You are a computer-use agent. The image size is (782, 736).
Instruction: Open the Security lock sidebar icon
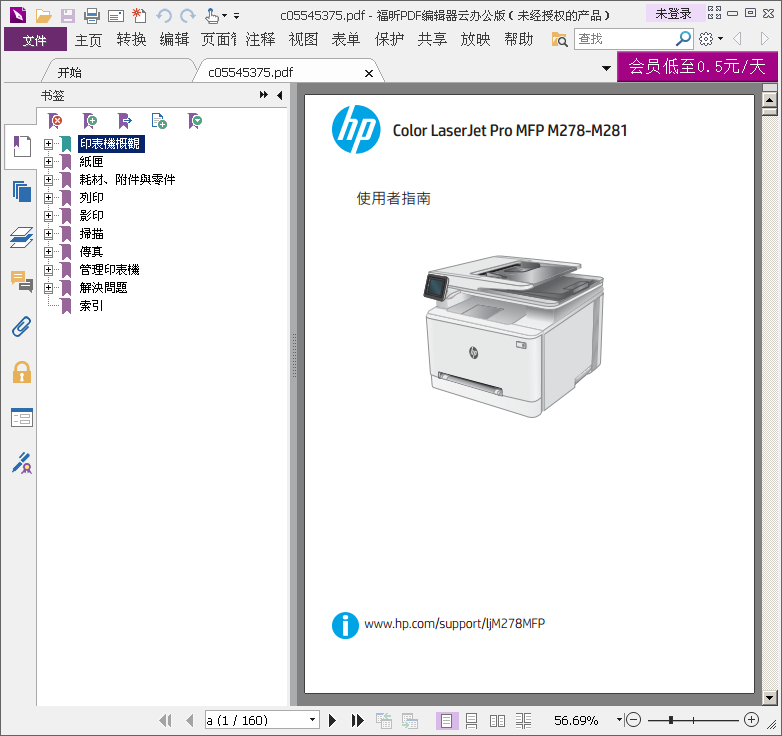(21, 372)
